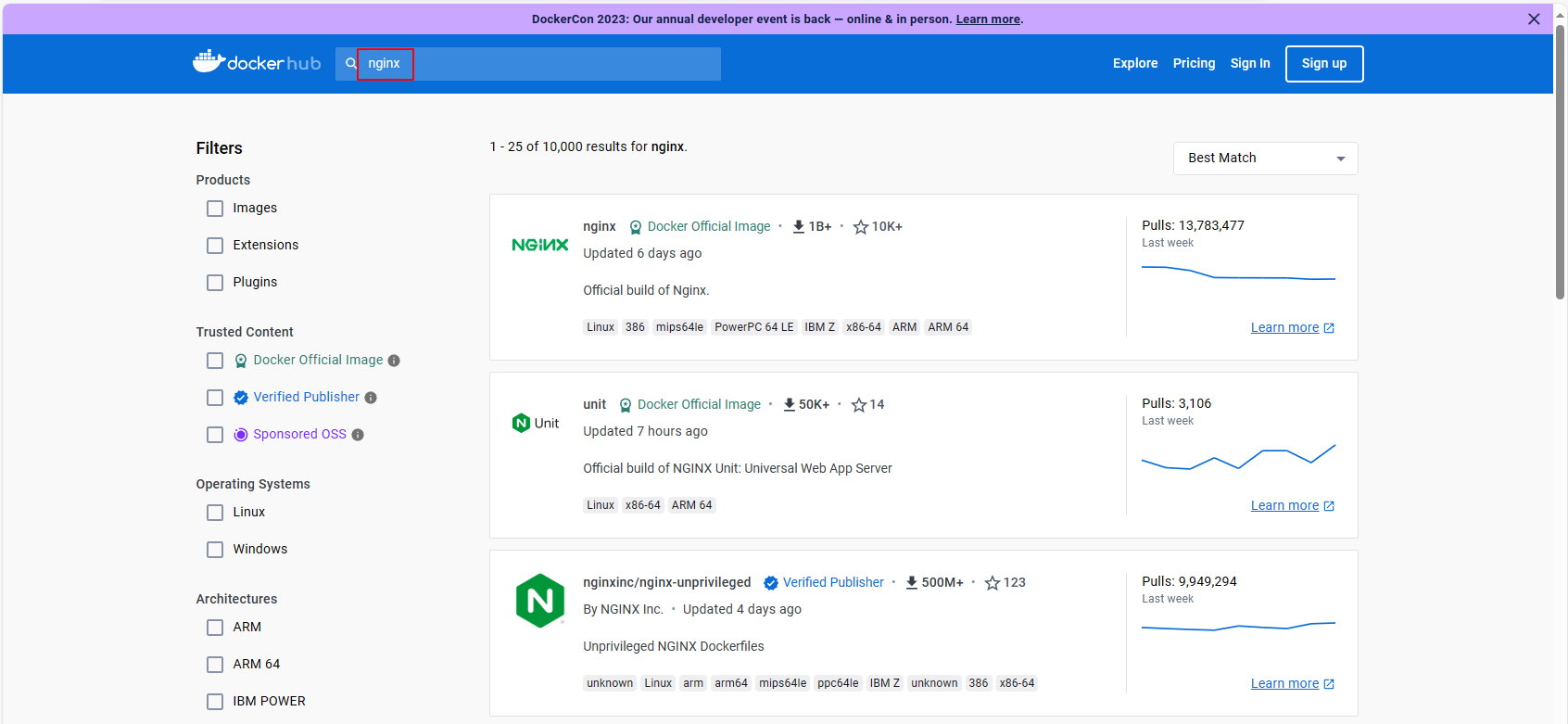Click Learn more under nginx pulls chart

pos(1284,327)
